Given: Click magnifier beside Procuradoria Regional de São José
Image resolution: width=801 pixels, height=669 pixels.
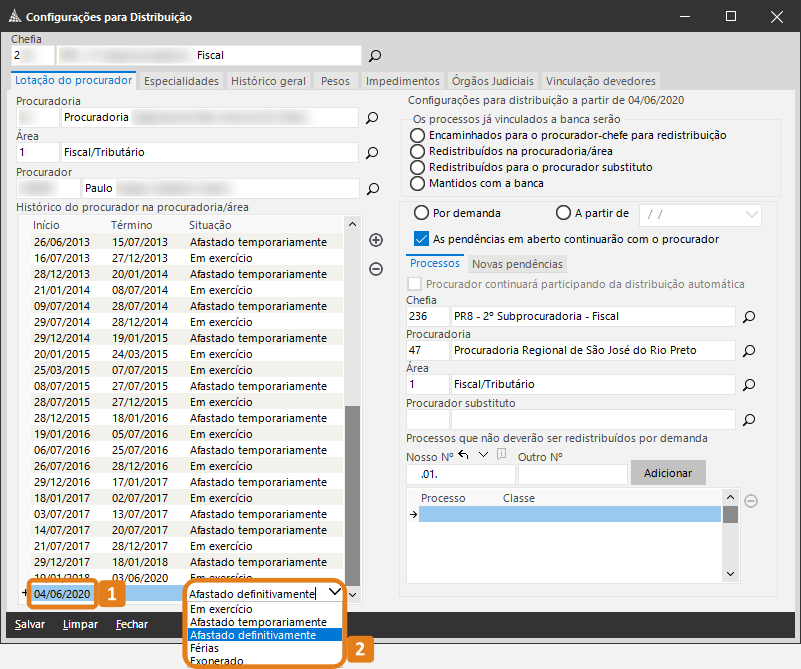Looking at the screenshot, I should pyautogui.click(x=748, y=351).
